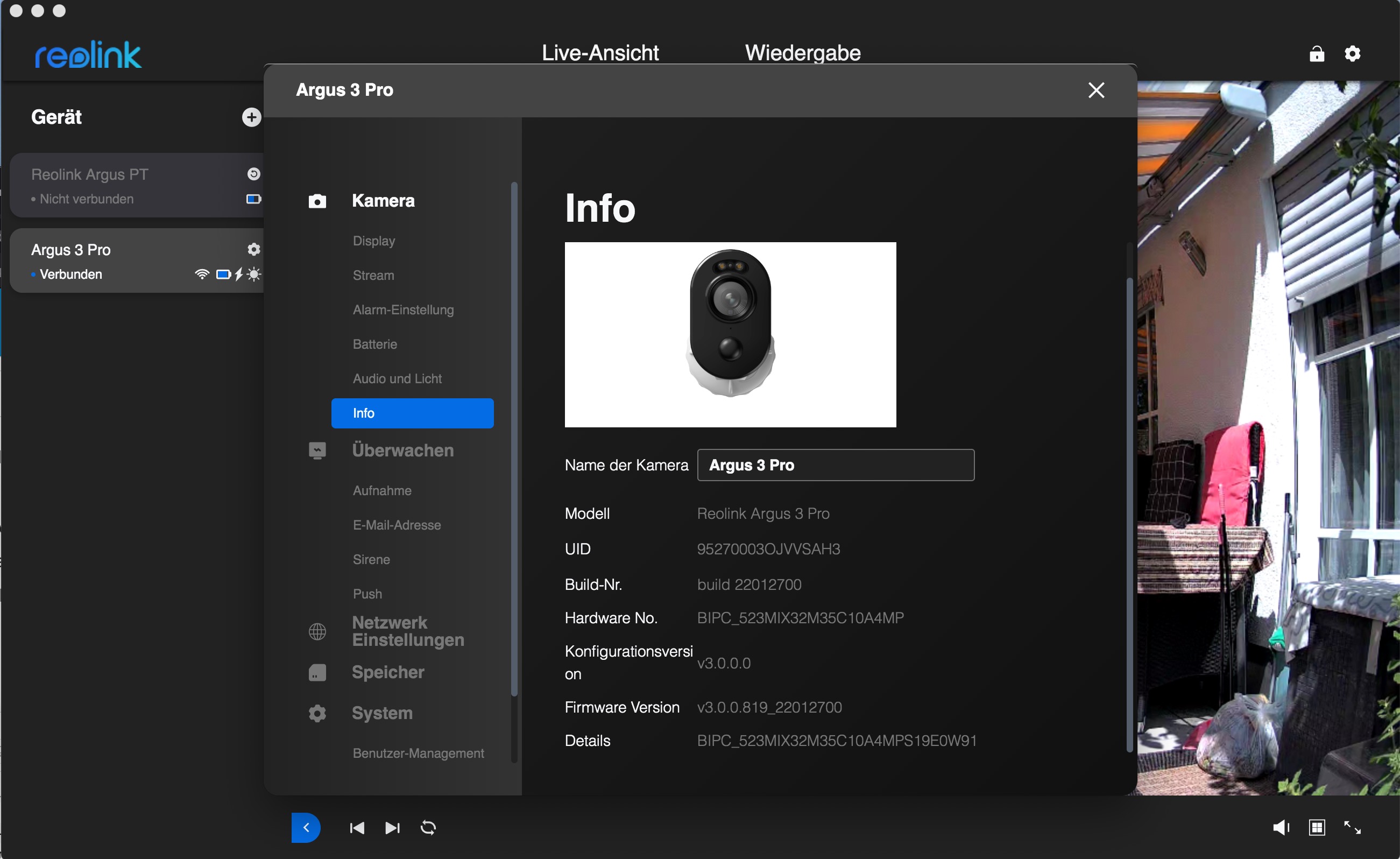Open the multi-view grid layout icon
Viewport: 1400px width, 859px height.
(1317, 827)
